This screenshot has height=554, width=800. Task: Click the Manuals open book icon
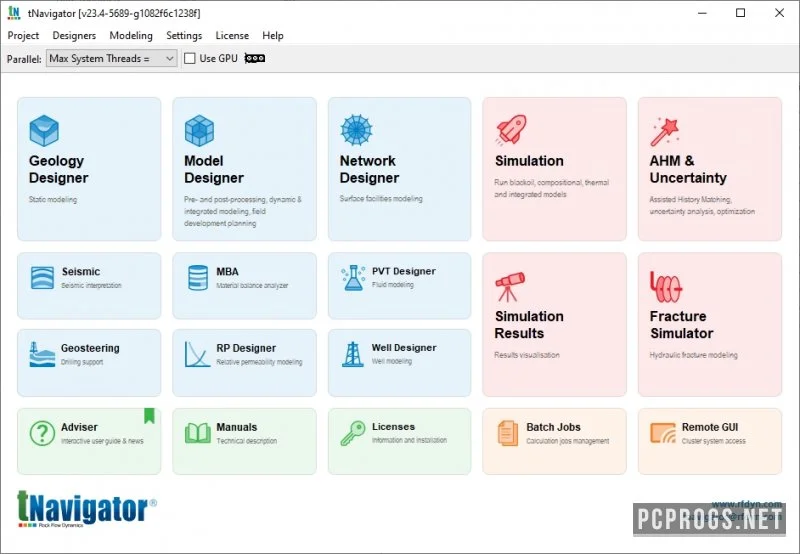(197, 433)
